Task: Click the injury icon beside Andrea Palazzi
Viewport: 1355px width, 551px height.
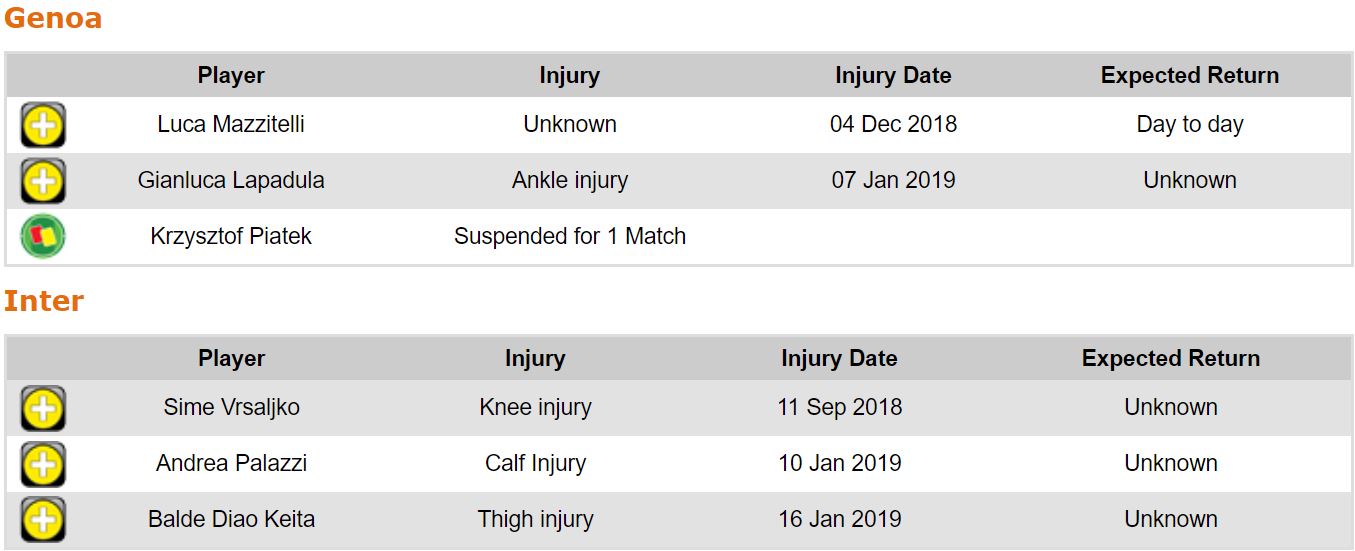Action: [43, 464]
